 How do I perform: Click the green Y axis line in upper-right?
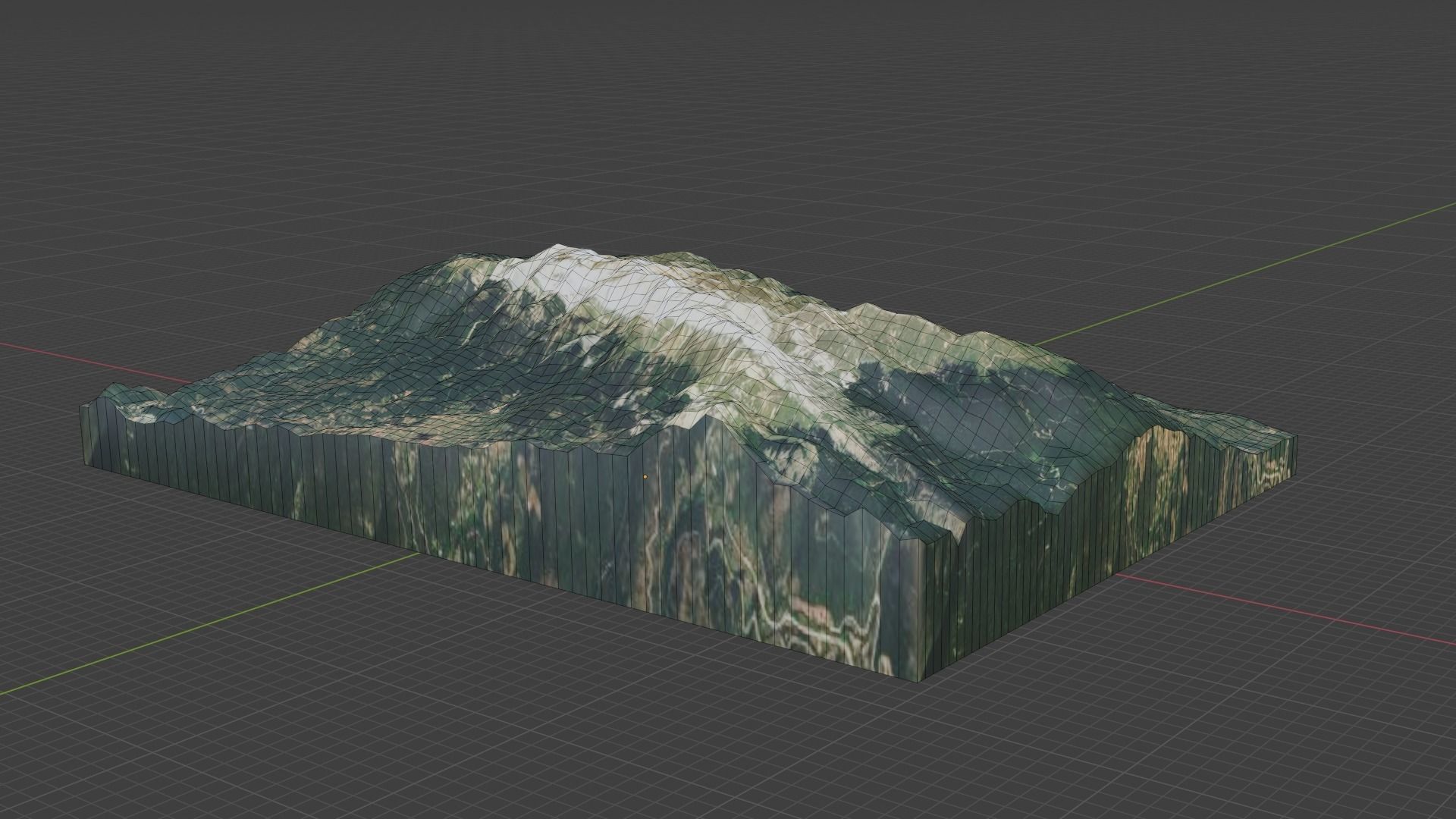tap(1244, 275)
